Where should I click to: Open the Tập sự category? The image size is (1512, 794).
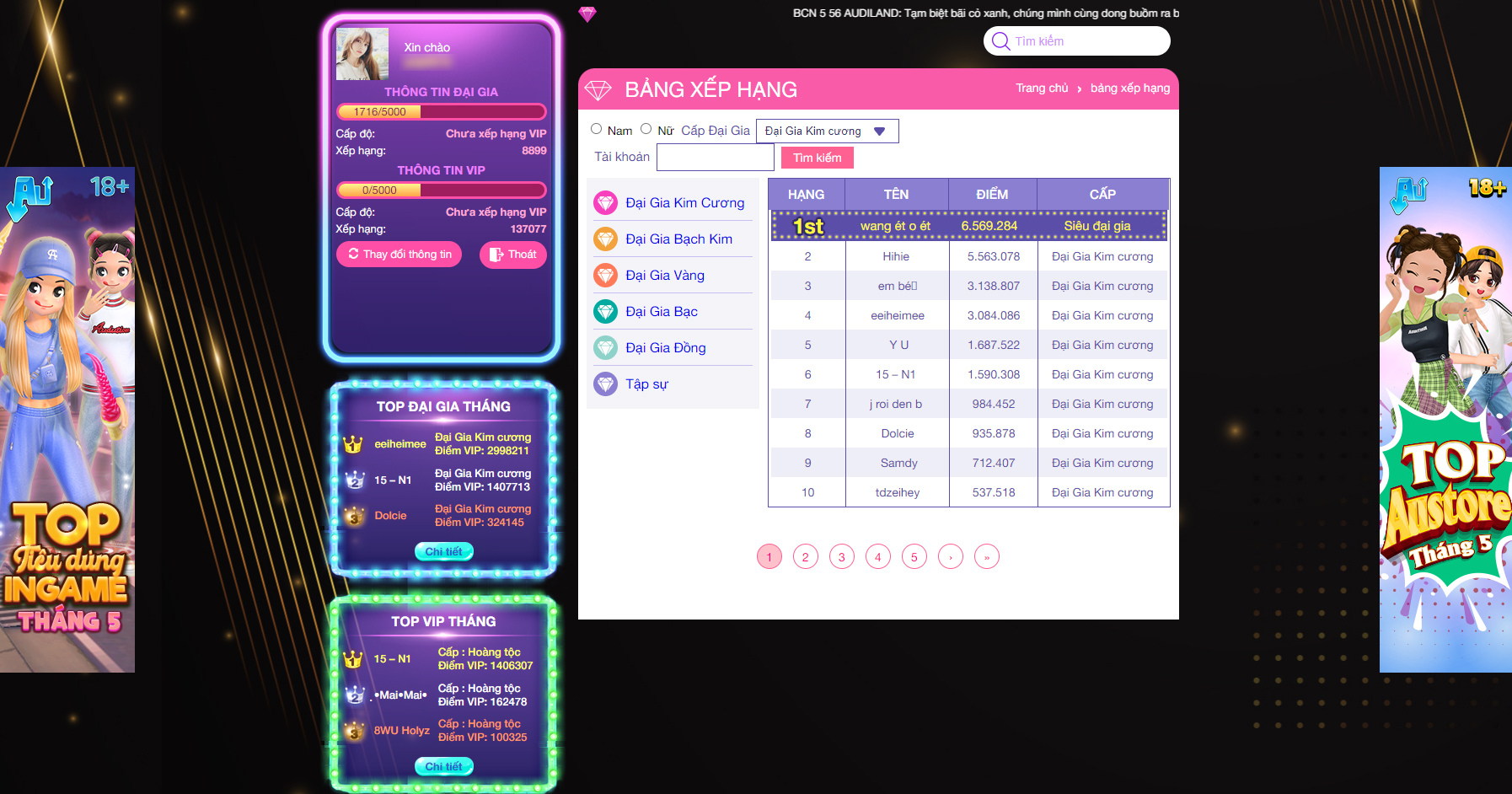coord(646,384)
